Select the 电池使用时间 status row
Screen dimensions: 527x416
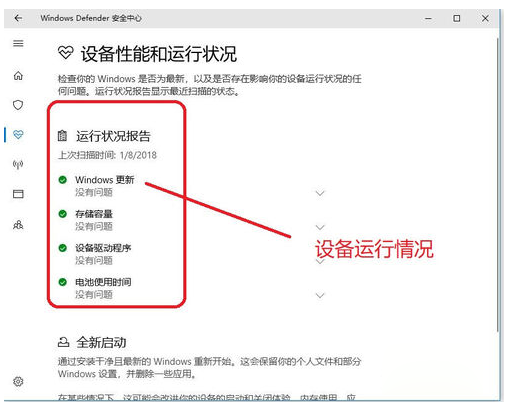coord(192,288)
